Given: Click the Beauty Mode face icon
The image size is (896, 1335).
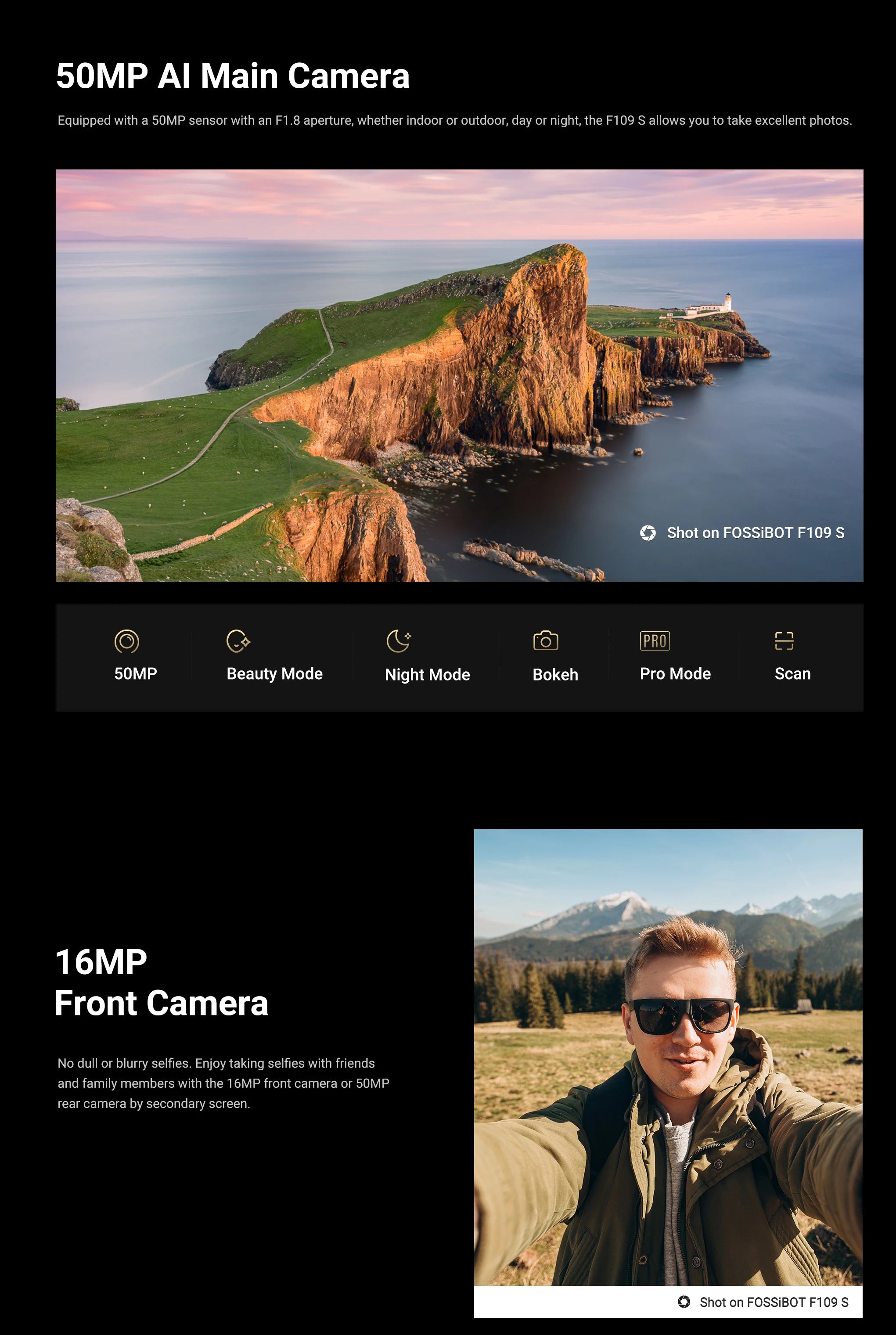Looking at the screenshot, I should (x=237, y=641).
